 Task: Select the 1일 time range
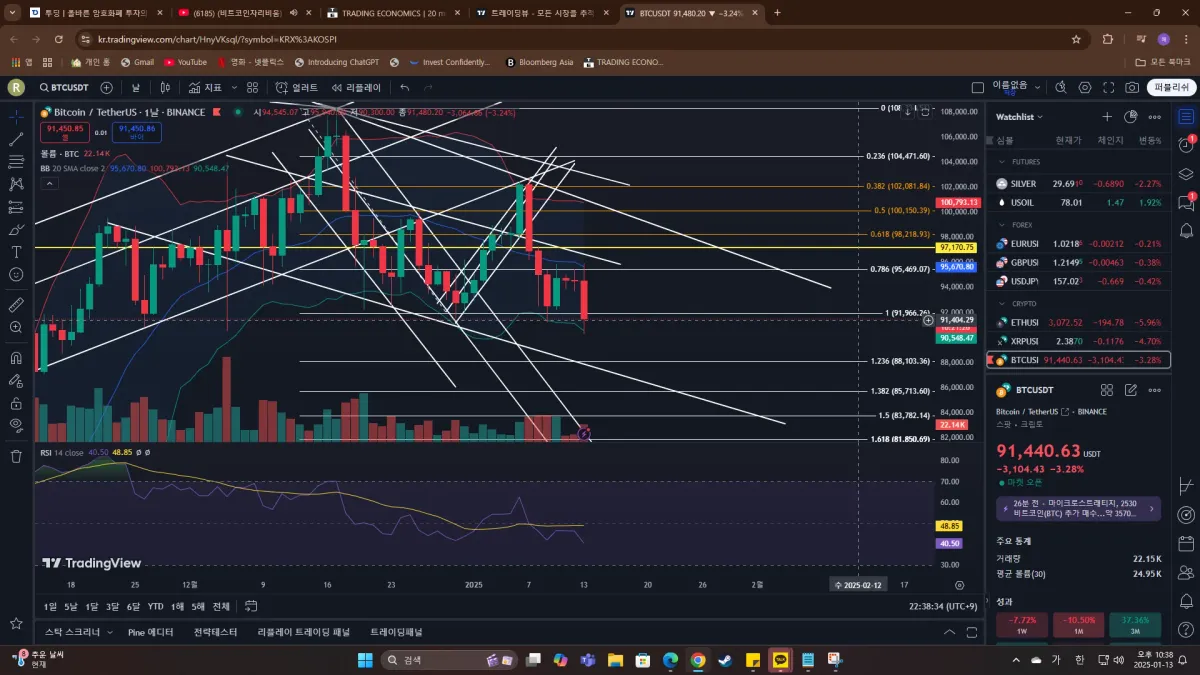click(50, 606)
